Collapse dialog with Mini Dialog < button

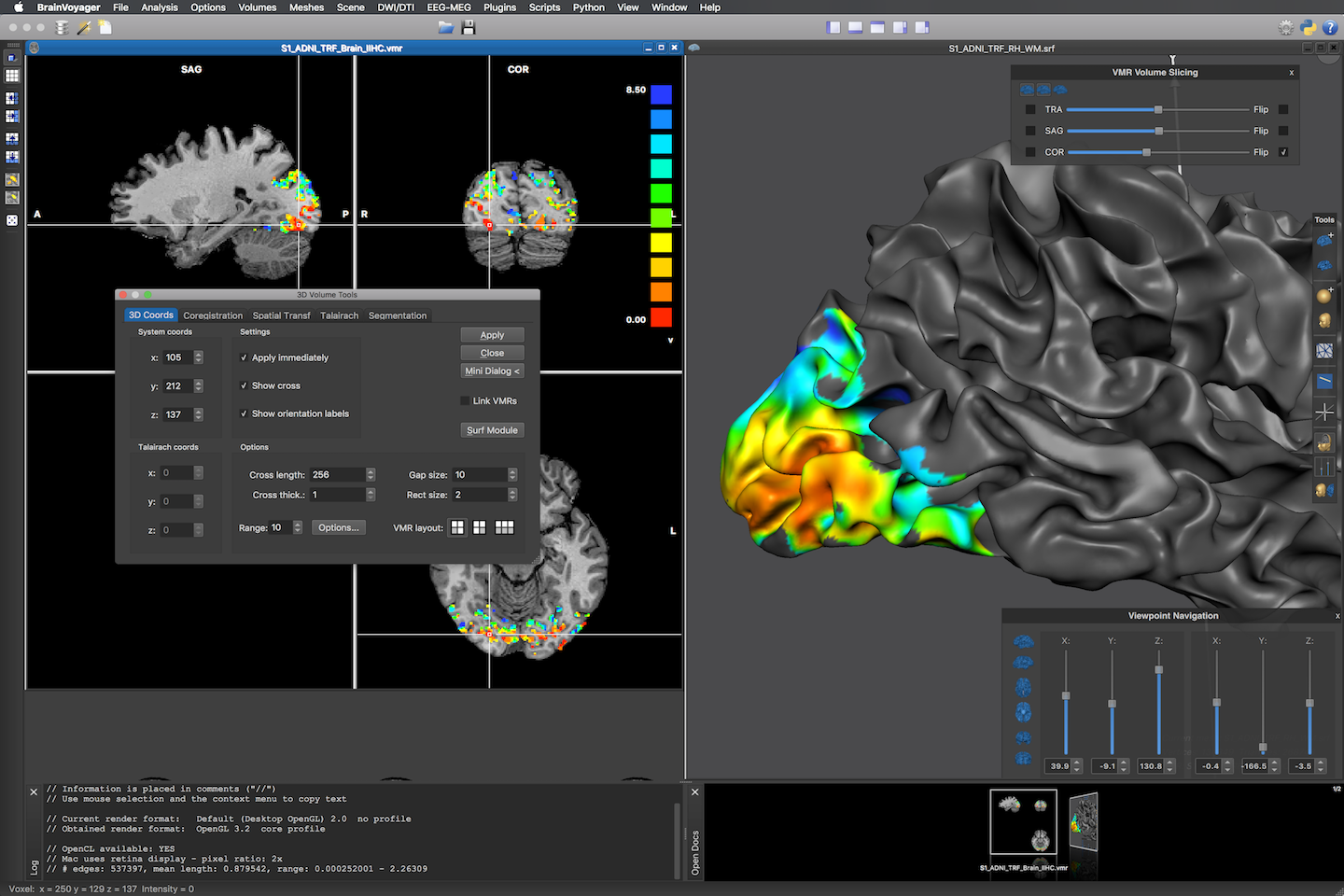point(492,371)
